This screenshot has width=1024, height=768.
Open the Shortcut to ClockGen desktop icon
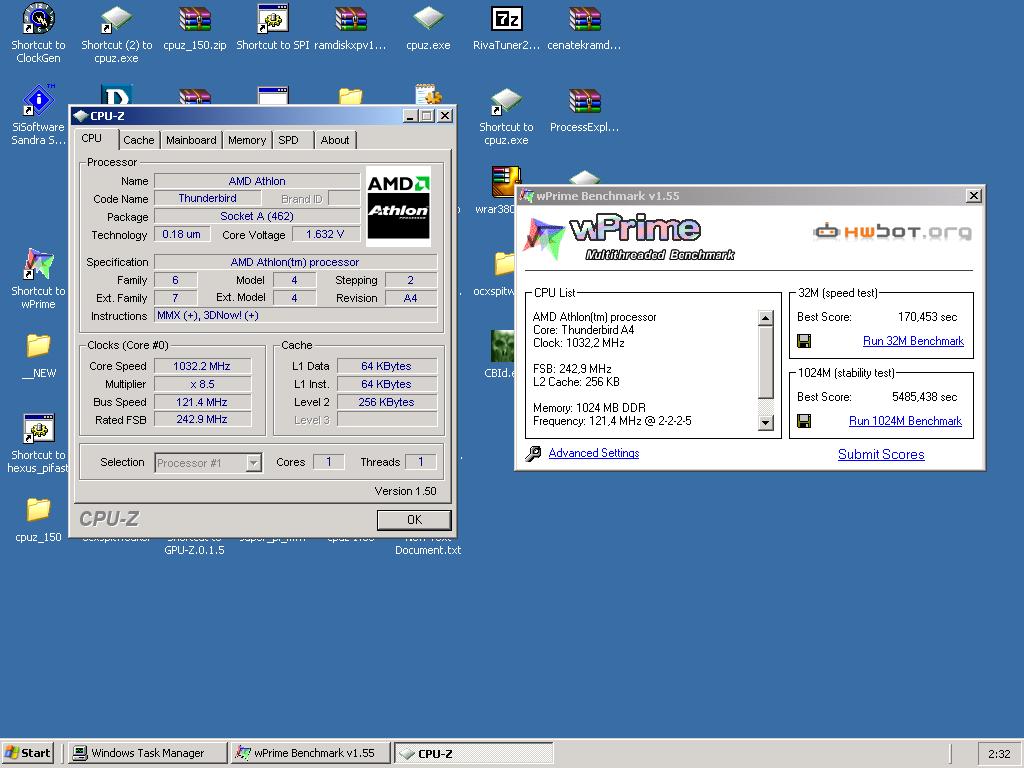[38, 19]
